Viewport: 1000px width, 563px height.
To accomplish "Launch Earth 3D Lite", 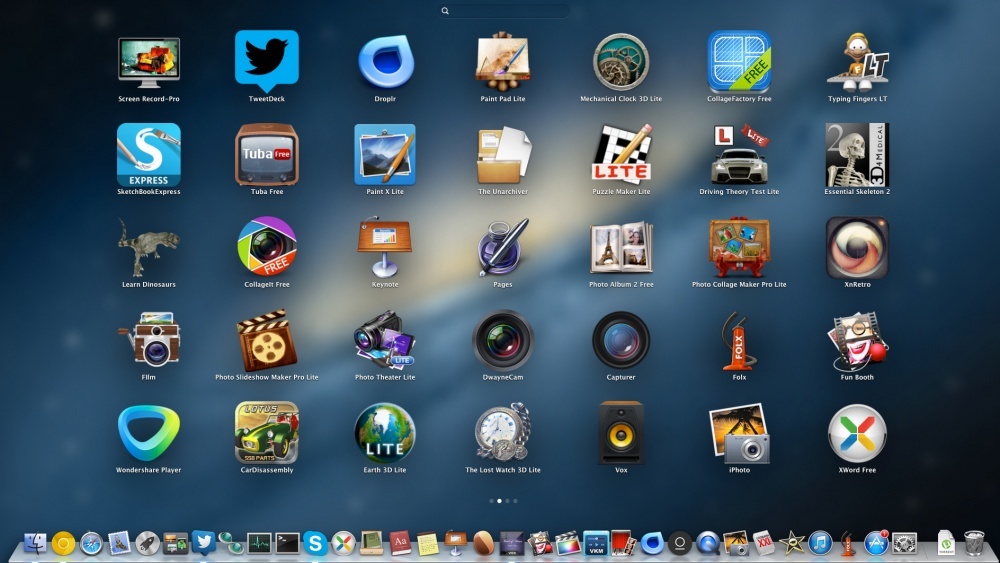I will [385, 433].
